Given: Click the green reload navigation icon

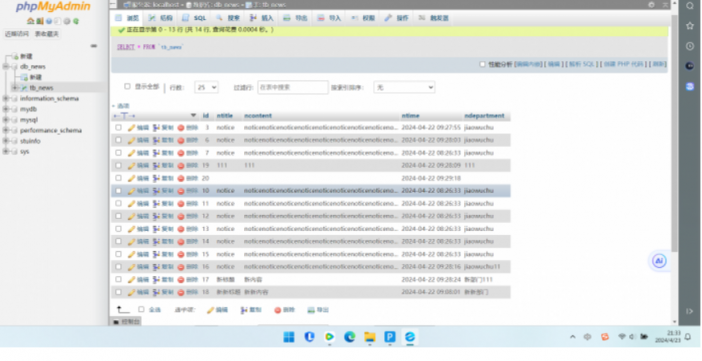Looking at the screenshot, I should (x=76, y=21).
